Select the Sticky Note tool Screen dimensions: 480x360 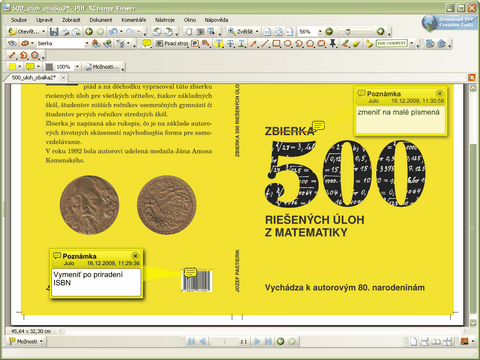(x=146, y=43)
